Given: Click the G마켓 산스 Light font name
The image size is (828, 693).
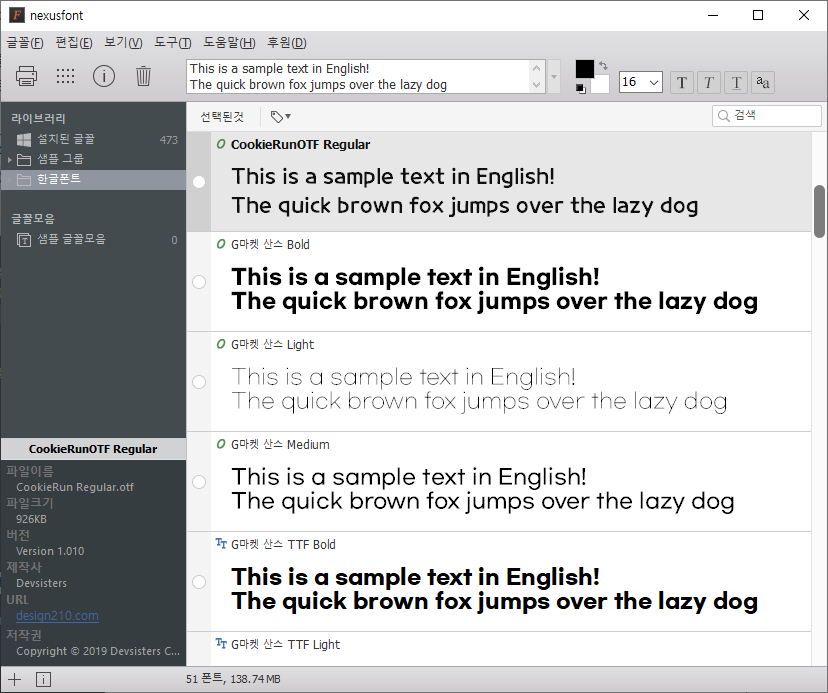Looking at the screenshot, I should (272, 344).
